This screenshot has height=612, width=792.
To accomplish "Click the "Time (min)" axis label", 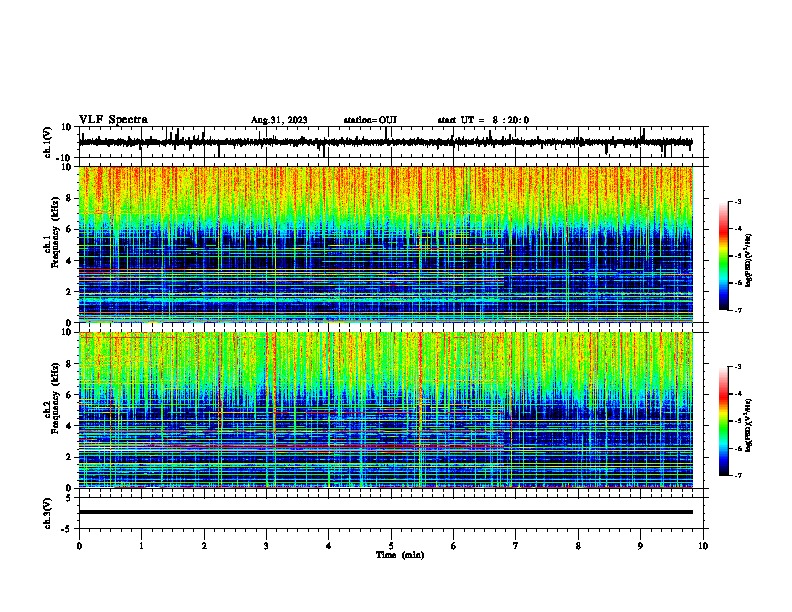I will coord(400,555).
